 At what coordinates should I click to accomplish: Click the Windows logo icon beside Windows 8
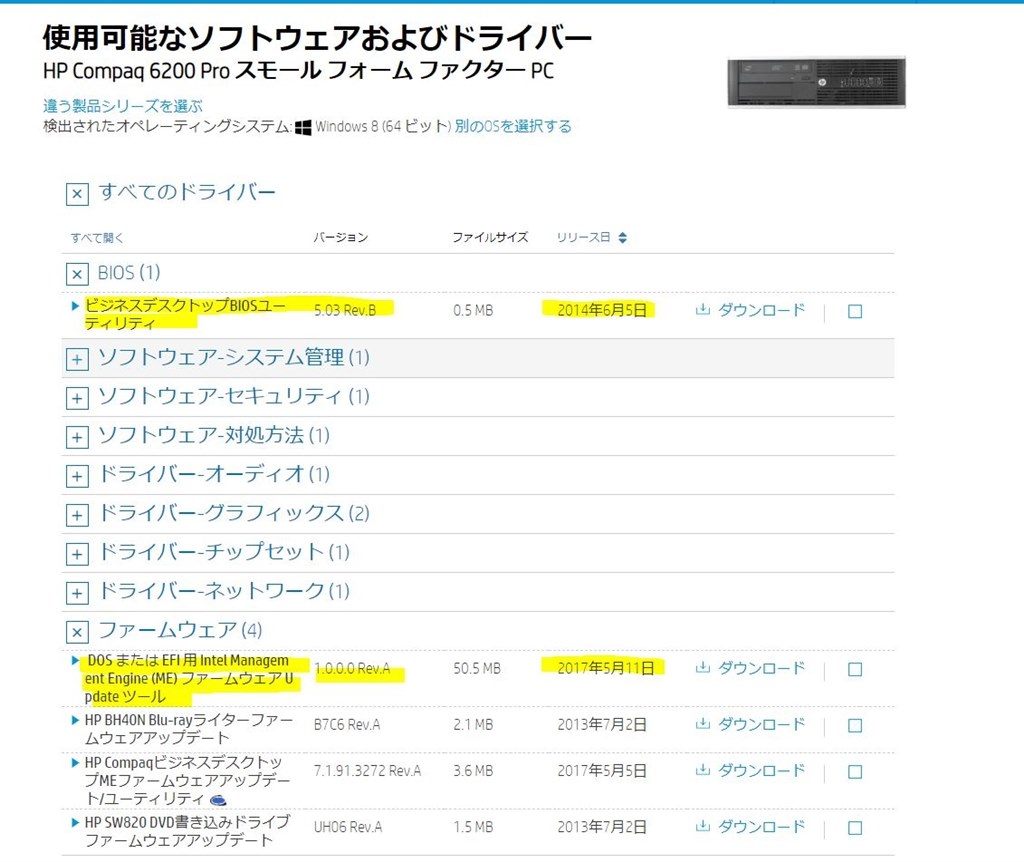click(303, 127)
